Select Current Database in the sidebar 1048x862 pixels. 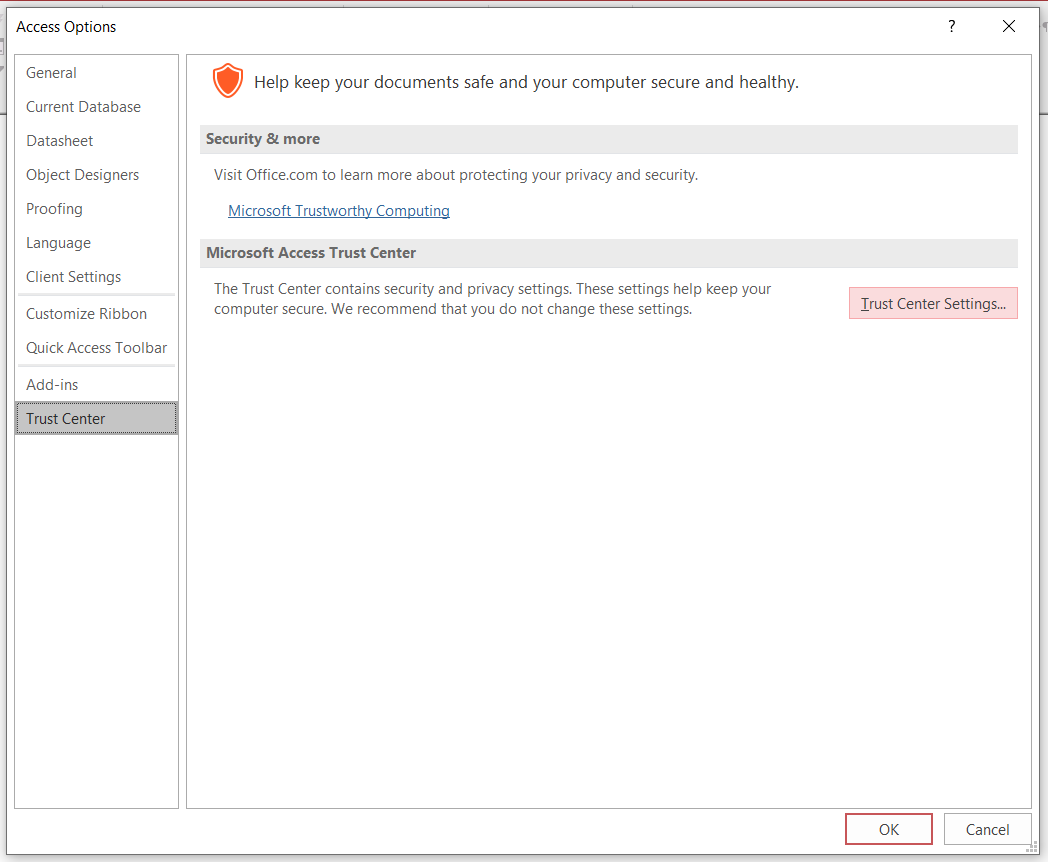(83, 107)
